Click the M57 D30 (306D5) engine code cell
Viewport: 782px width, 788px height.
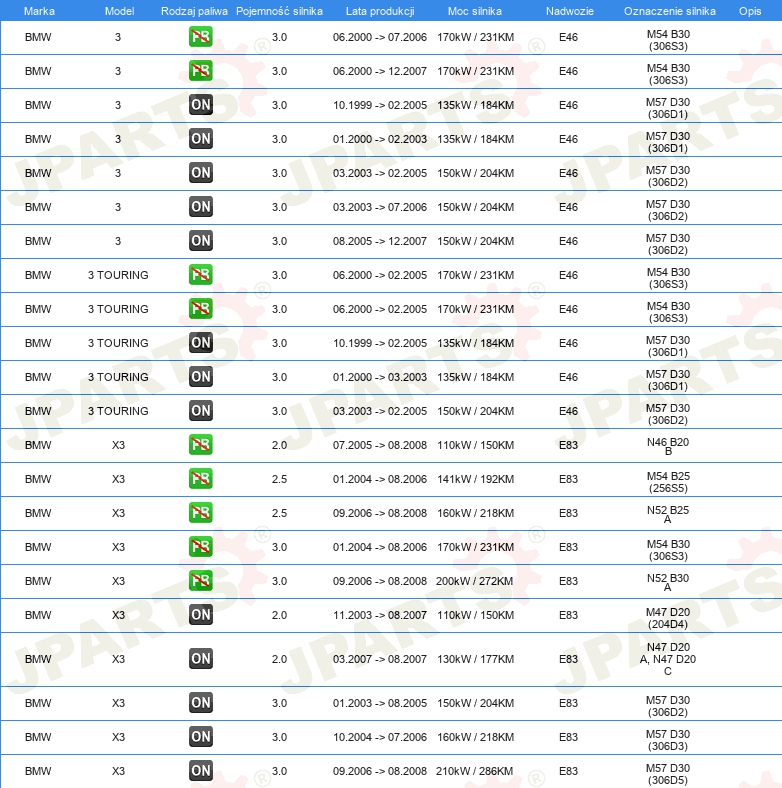(668, 771)
